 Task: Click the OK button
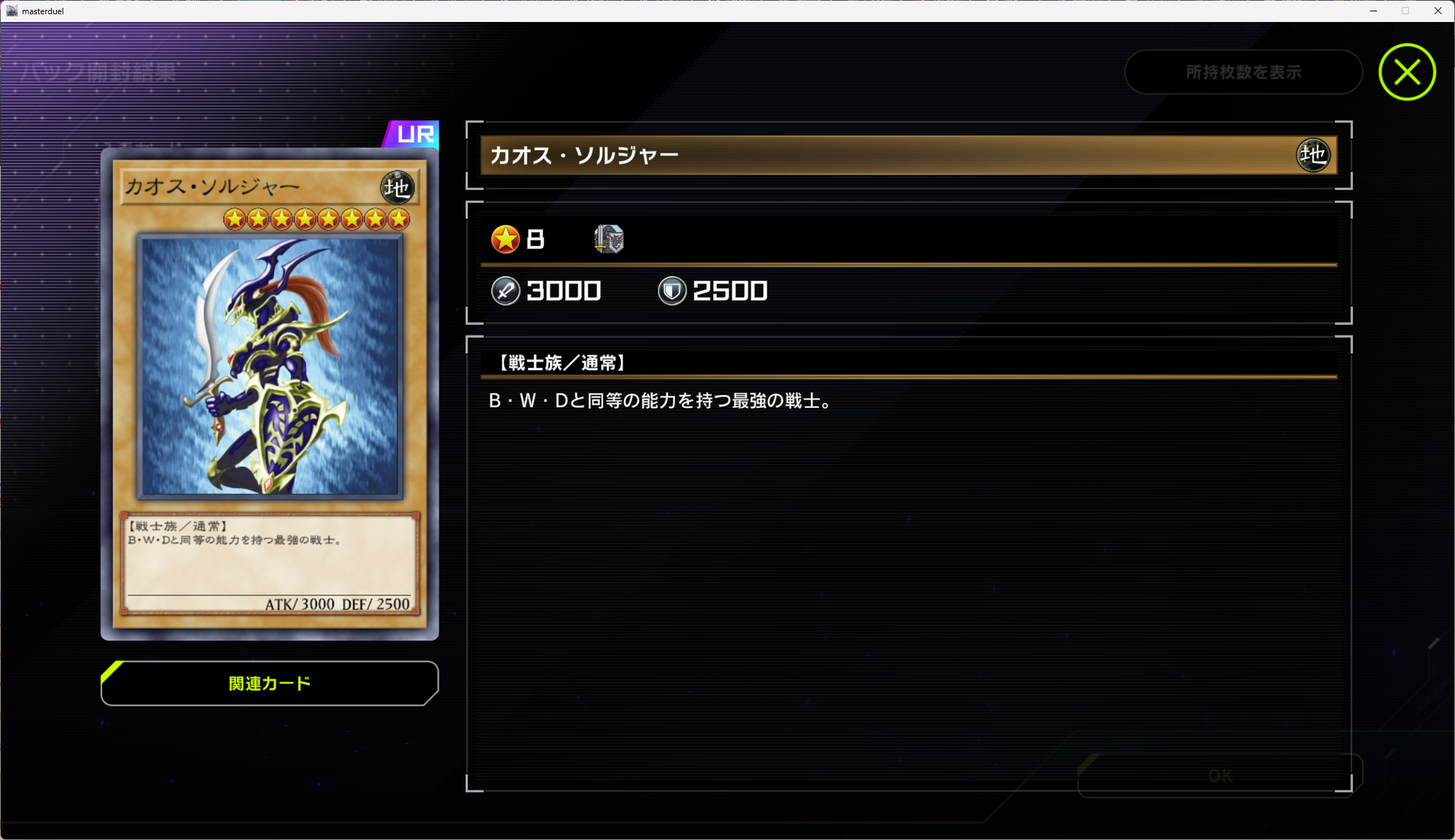pyautogui.click(x=1220, y=775)
